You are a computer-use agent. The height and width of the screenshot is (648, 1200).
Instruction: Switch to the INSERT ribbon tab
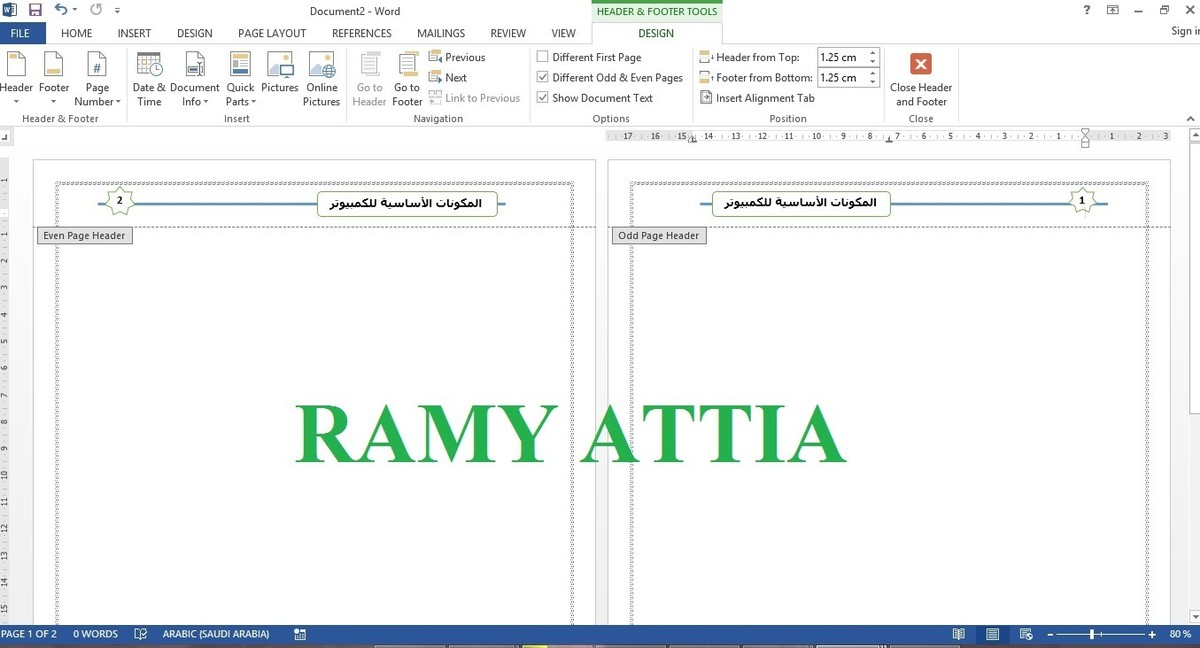point(134,32)
